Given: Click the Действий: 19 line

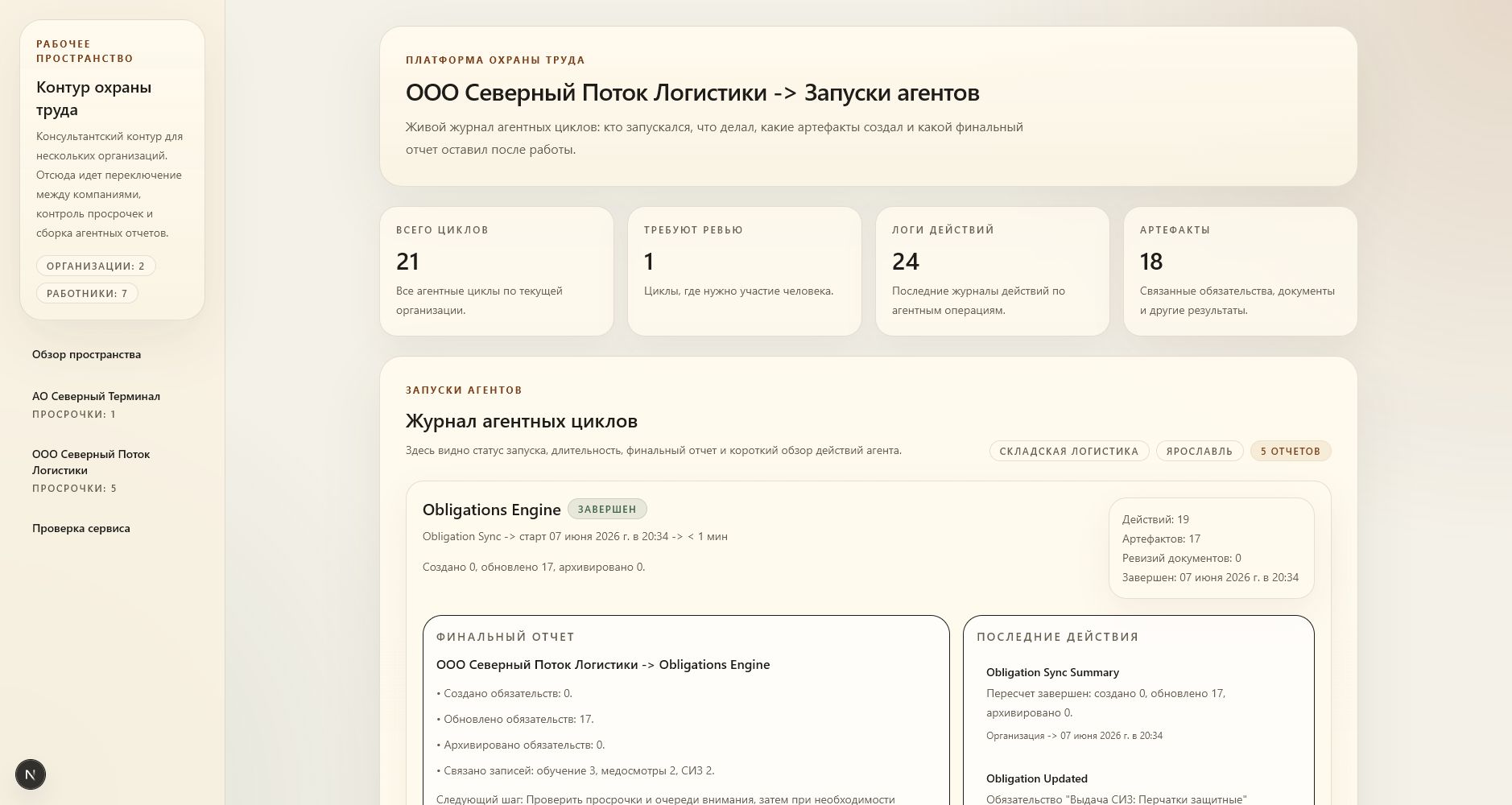Looking at the screenshot, I should (1155, 519).
